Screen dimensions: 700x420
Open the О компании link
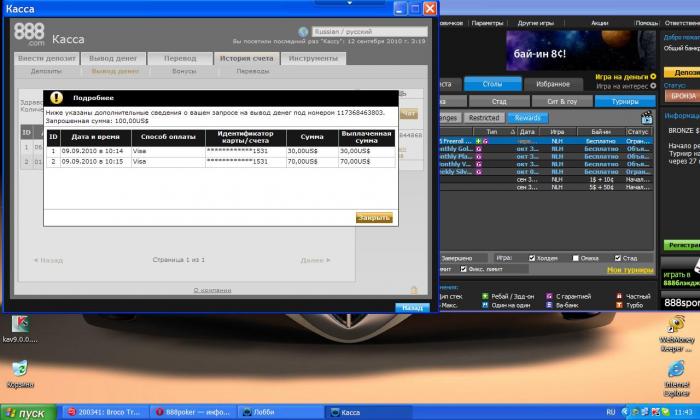click(x=212, y=290)
